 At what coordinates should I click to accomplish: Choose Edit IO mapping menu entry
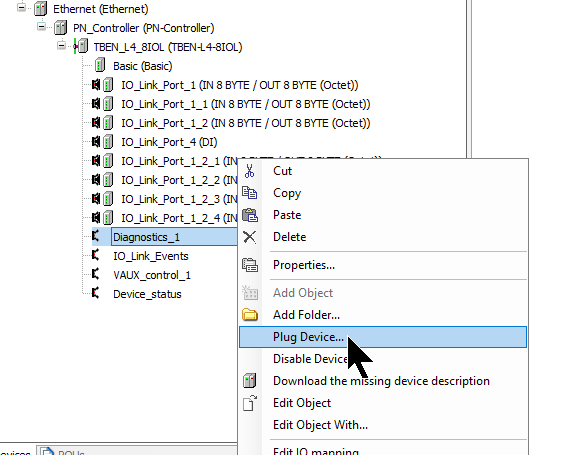click(x=383, y=451)
